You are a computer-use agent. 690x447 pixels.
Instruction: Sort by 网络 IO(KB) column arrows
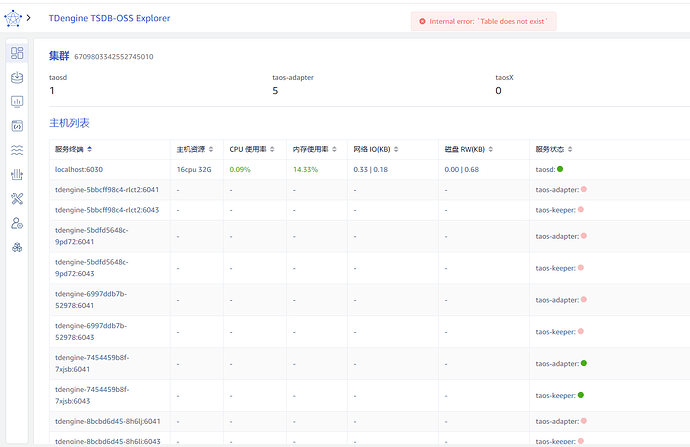pyautogui.click(x=396, y=149)
